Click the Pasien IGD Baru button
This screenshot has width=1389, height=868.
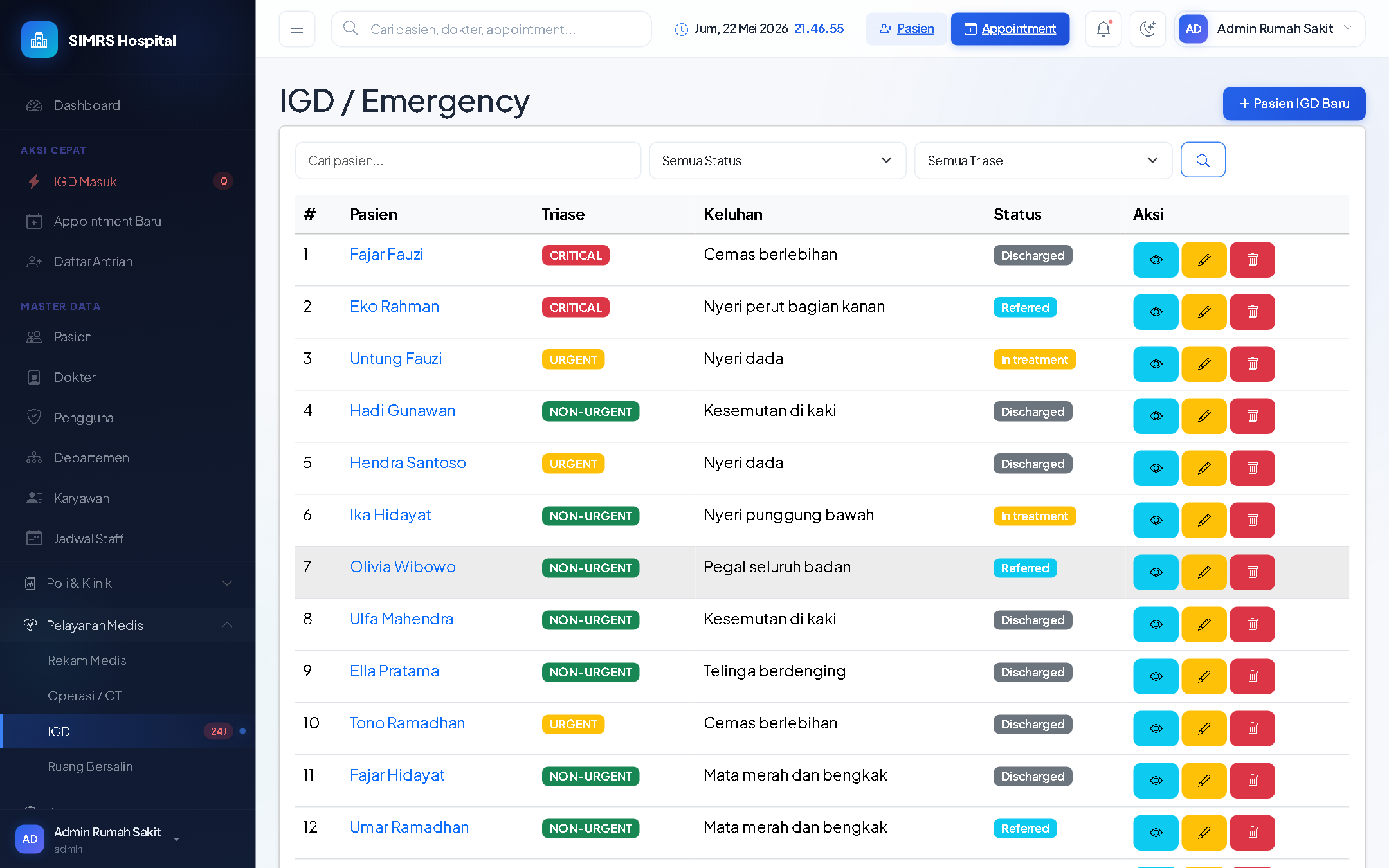[x=1294, y=104]
